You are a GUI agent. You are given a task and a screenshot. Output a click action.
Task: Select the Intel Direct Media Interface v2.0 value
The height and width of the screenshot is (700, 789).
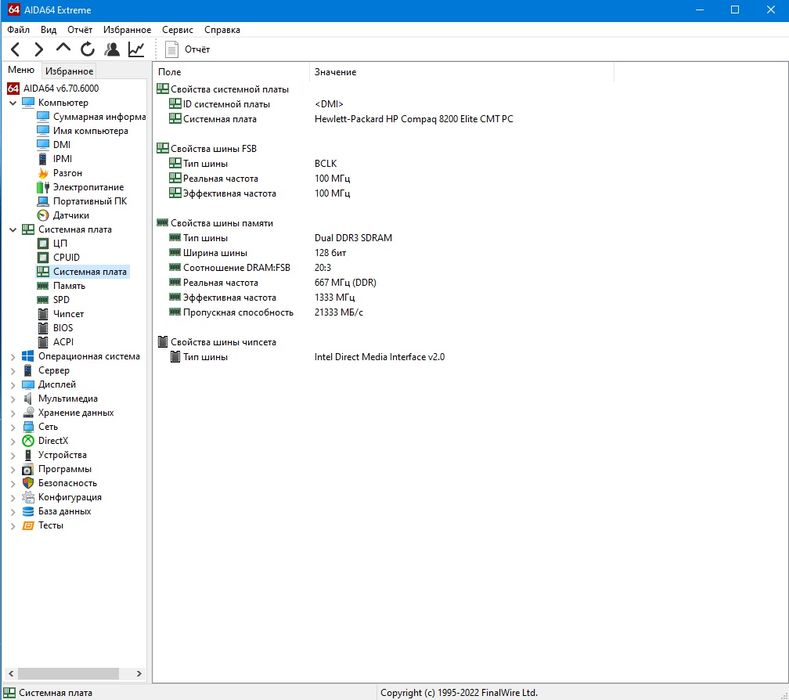click(x=379, y=357)
